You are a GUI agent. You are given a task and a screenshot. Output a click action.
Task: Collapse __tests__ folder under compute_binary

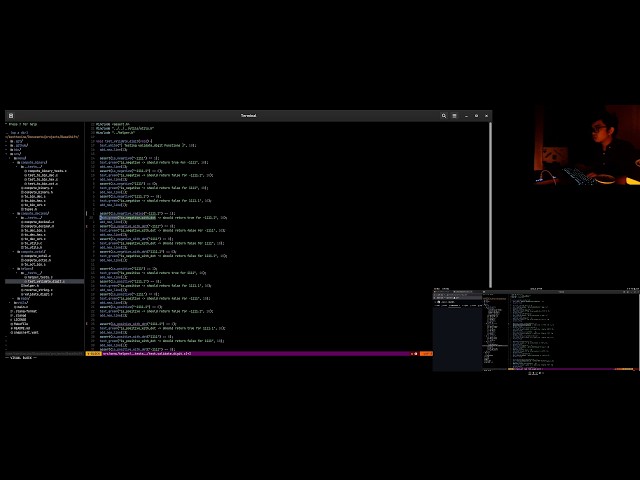click(31, 167)
